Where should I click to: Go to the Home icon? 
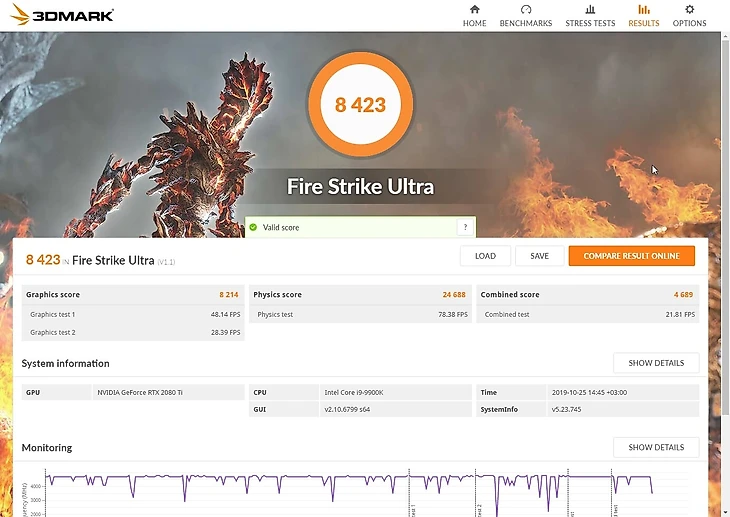point(474,10)
